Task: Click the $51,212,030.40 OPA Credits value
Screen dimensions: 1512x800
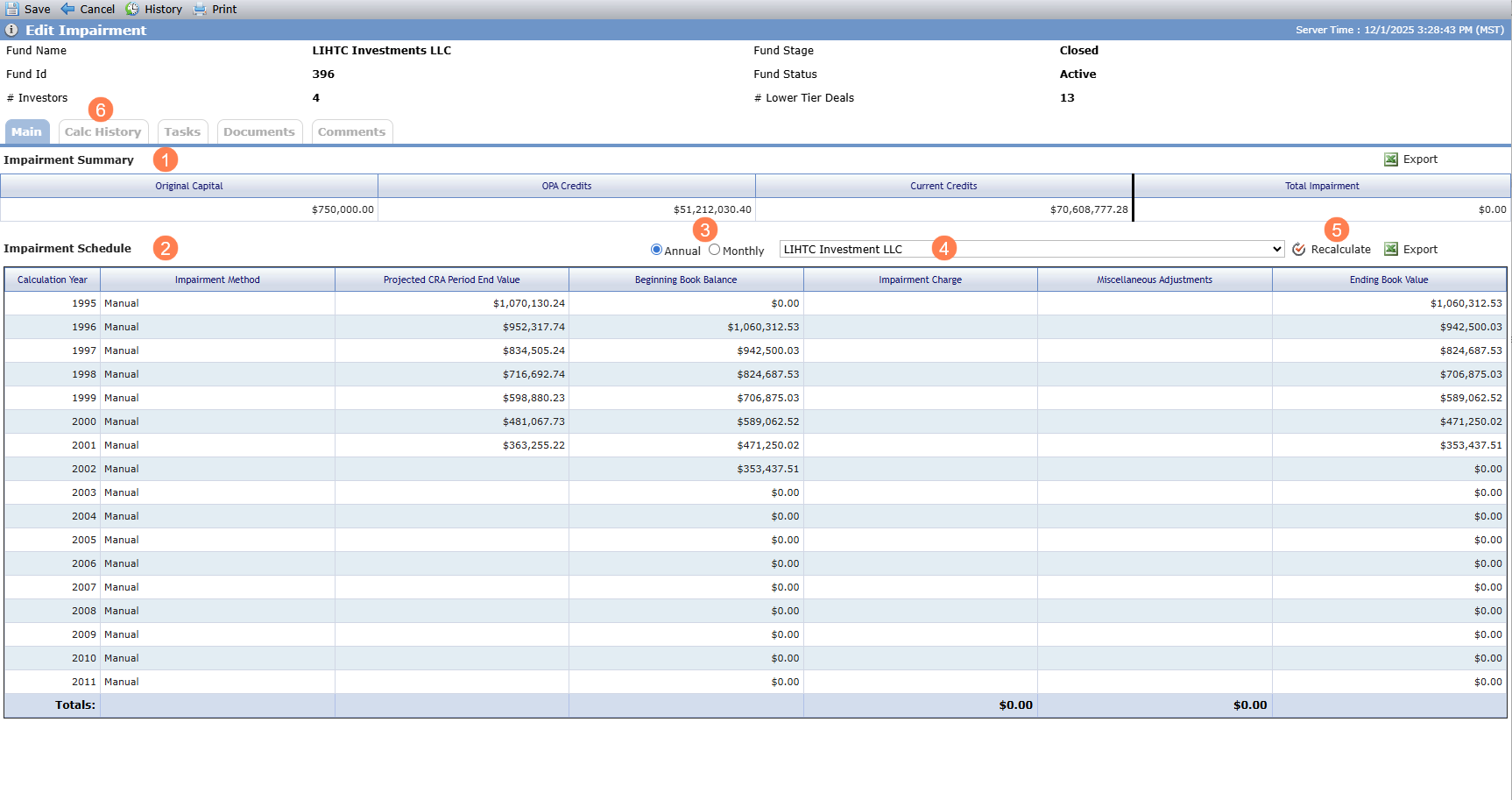Action: pyautogui.click(x=712, y=209)
